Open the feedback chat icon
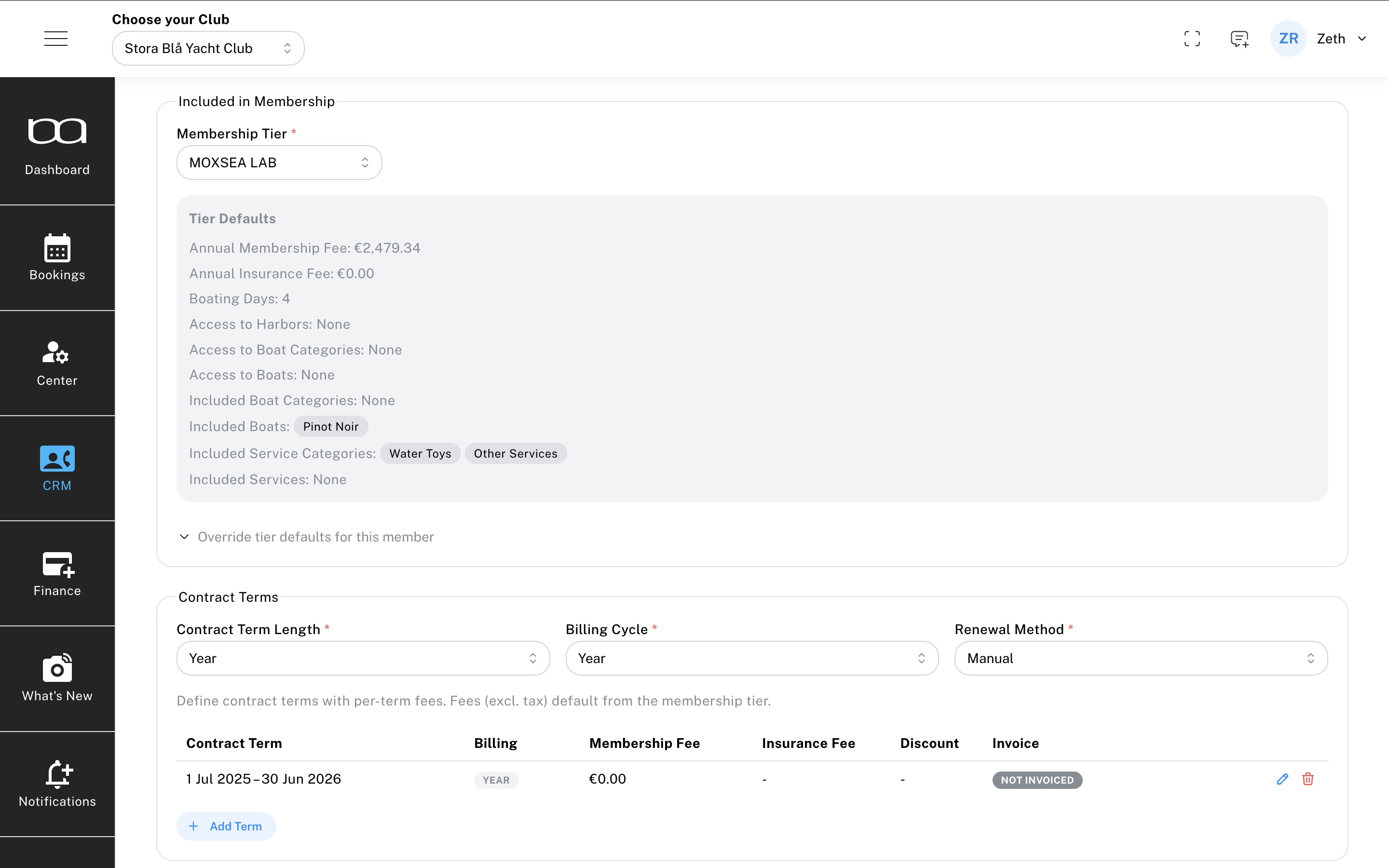This screenshot has width=1389, height=868. 1239,39
